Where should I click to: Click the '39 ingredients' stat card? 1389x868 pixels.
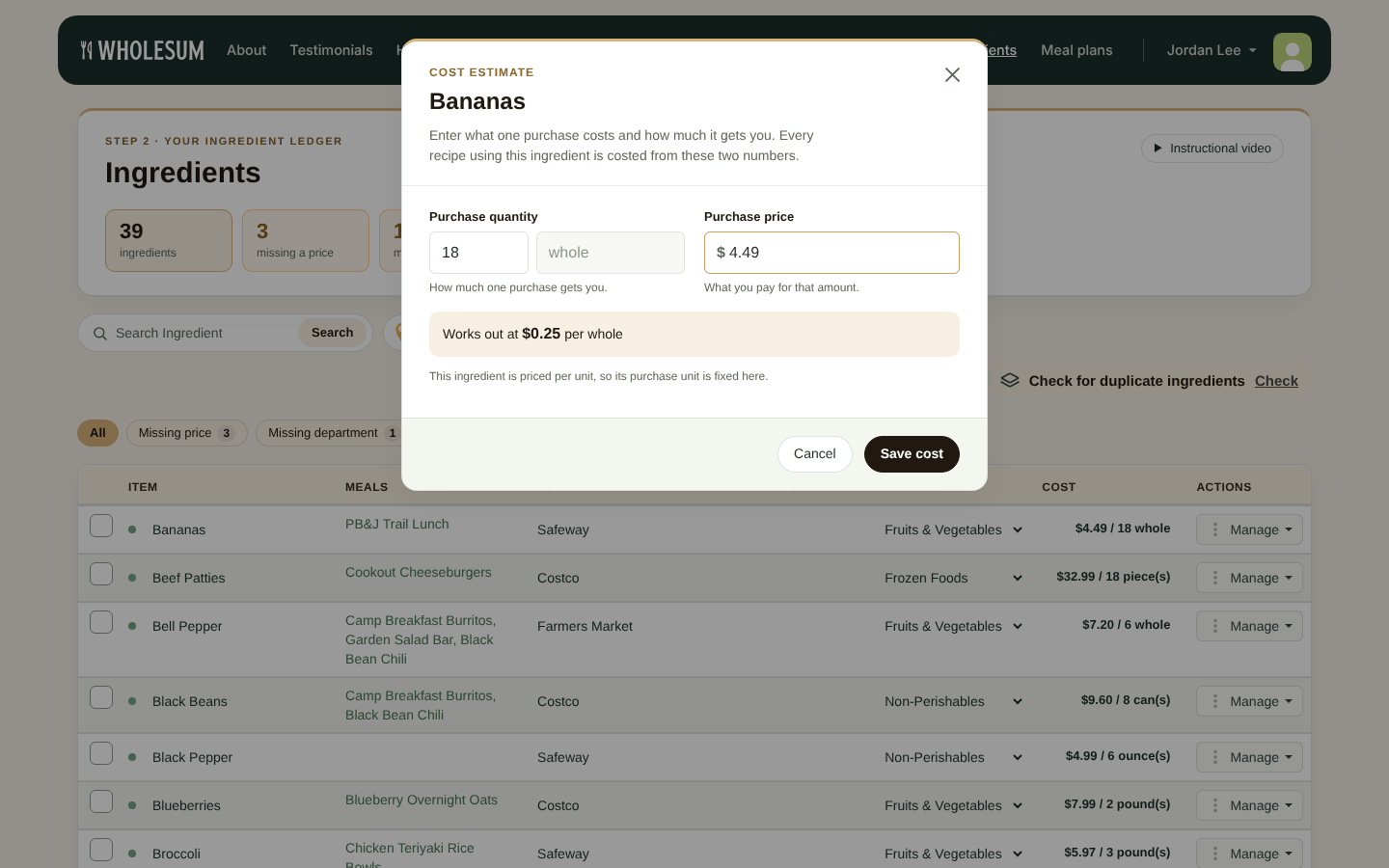[x=169, y=240]
